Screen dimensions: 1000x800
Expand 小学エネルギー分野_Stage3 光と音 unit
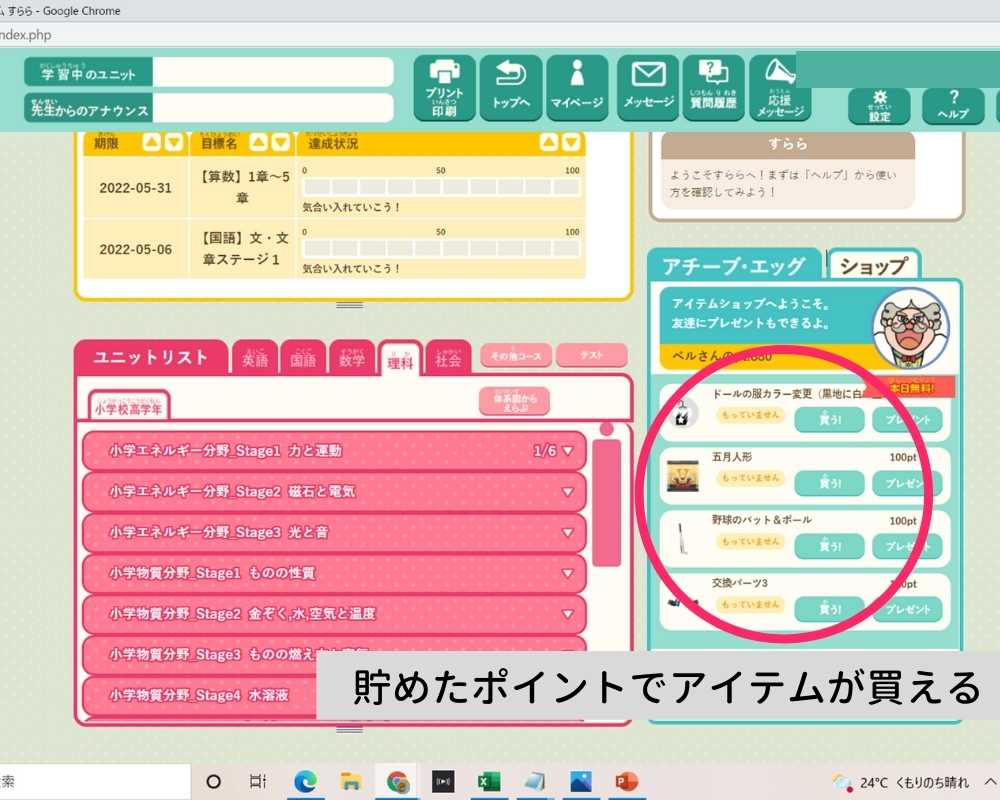[334, 533]
